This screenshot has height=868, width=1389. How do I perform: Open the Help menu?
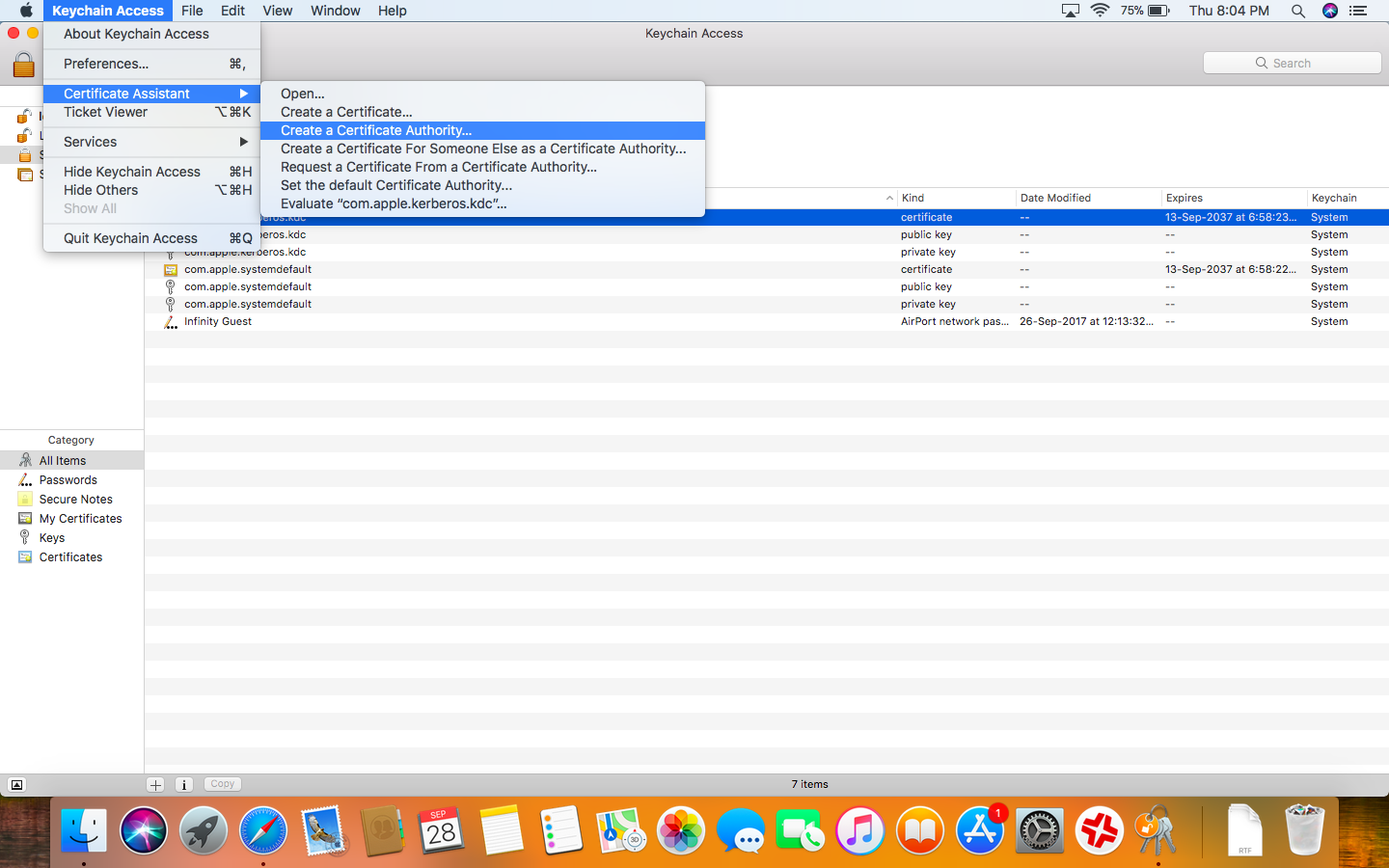[x=392, y=11]
